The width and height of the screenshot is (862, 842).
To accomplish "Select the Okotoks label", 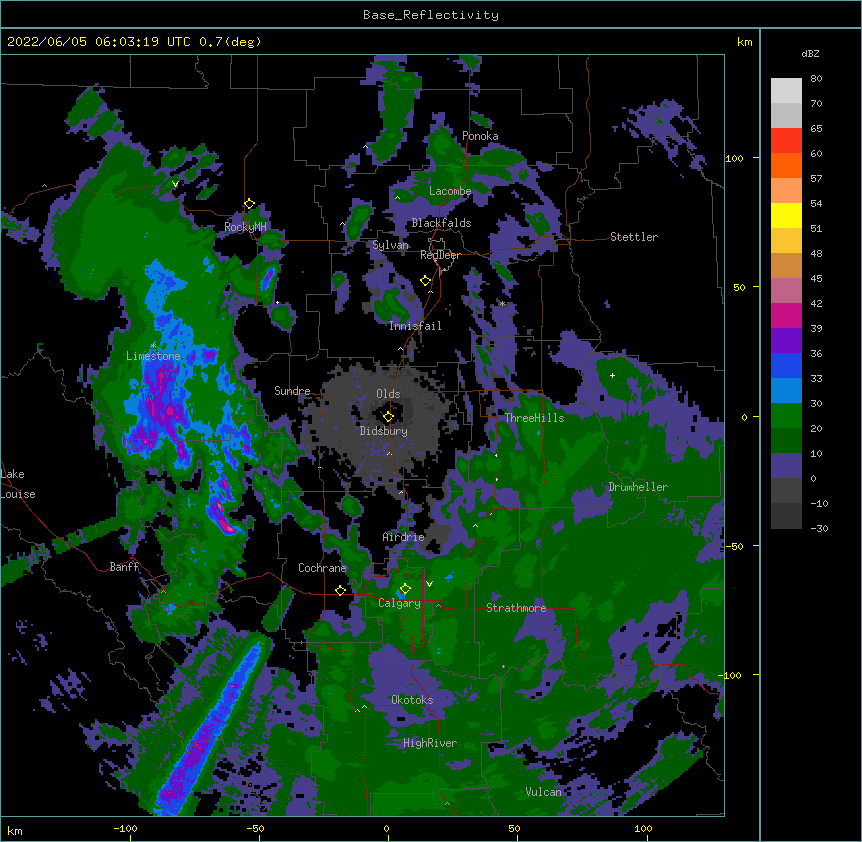I will pyautogui.click(x=412, y=700).
